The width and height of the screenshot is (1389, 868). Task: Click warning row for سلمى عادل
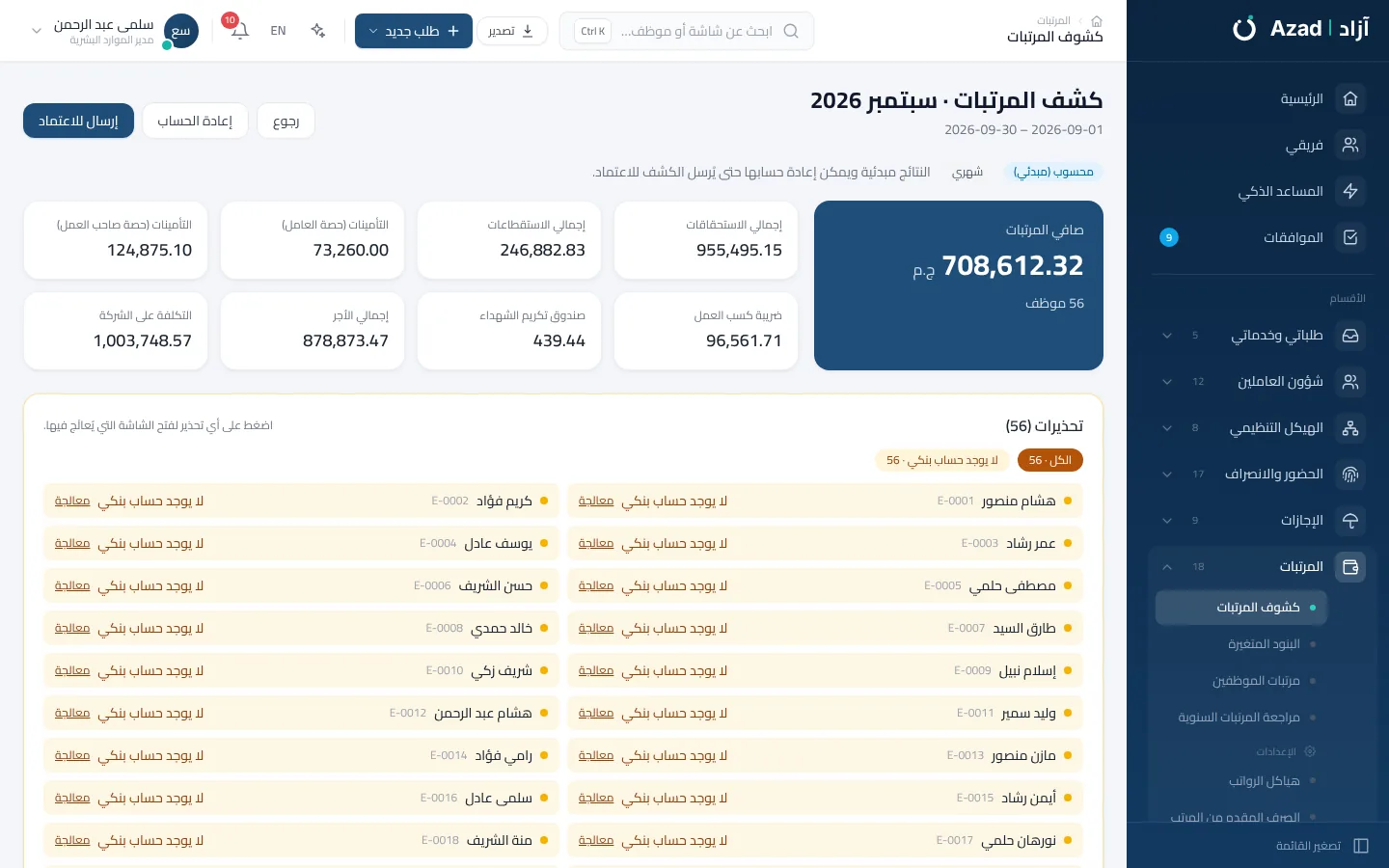301,799
